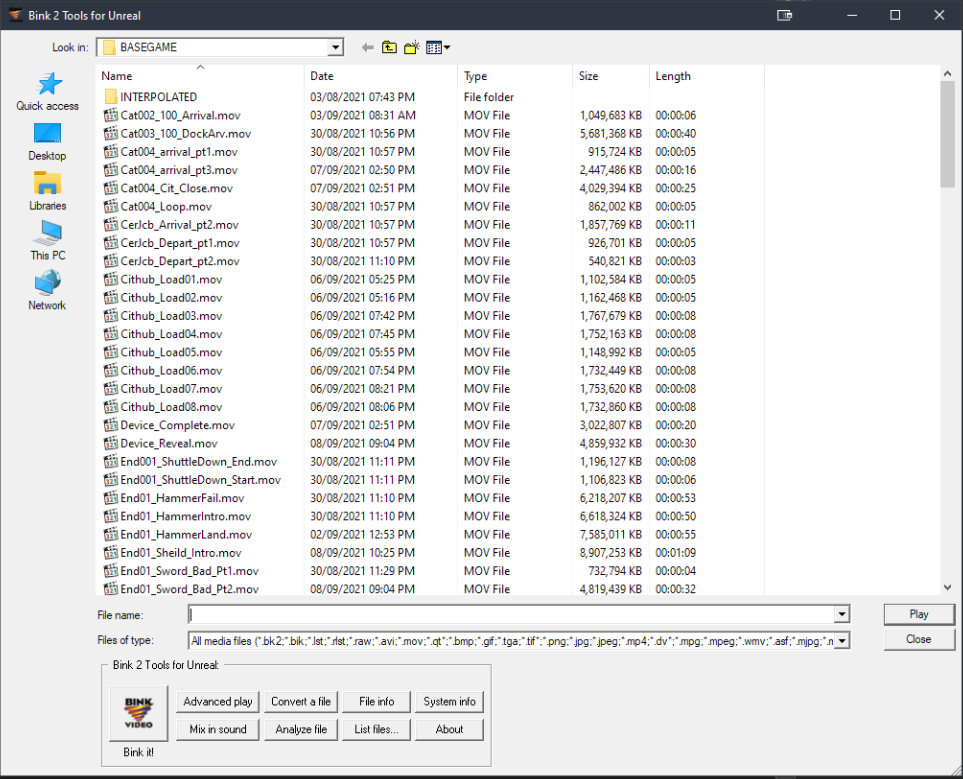This screenshot has height=779, width=963.
Task: Click the Bink app icon in the title bar
Action: point(15,15)
